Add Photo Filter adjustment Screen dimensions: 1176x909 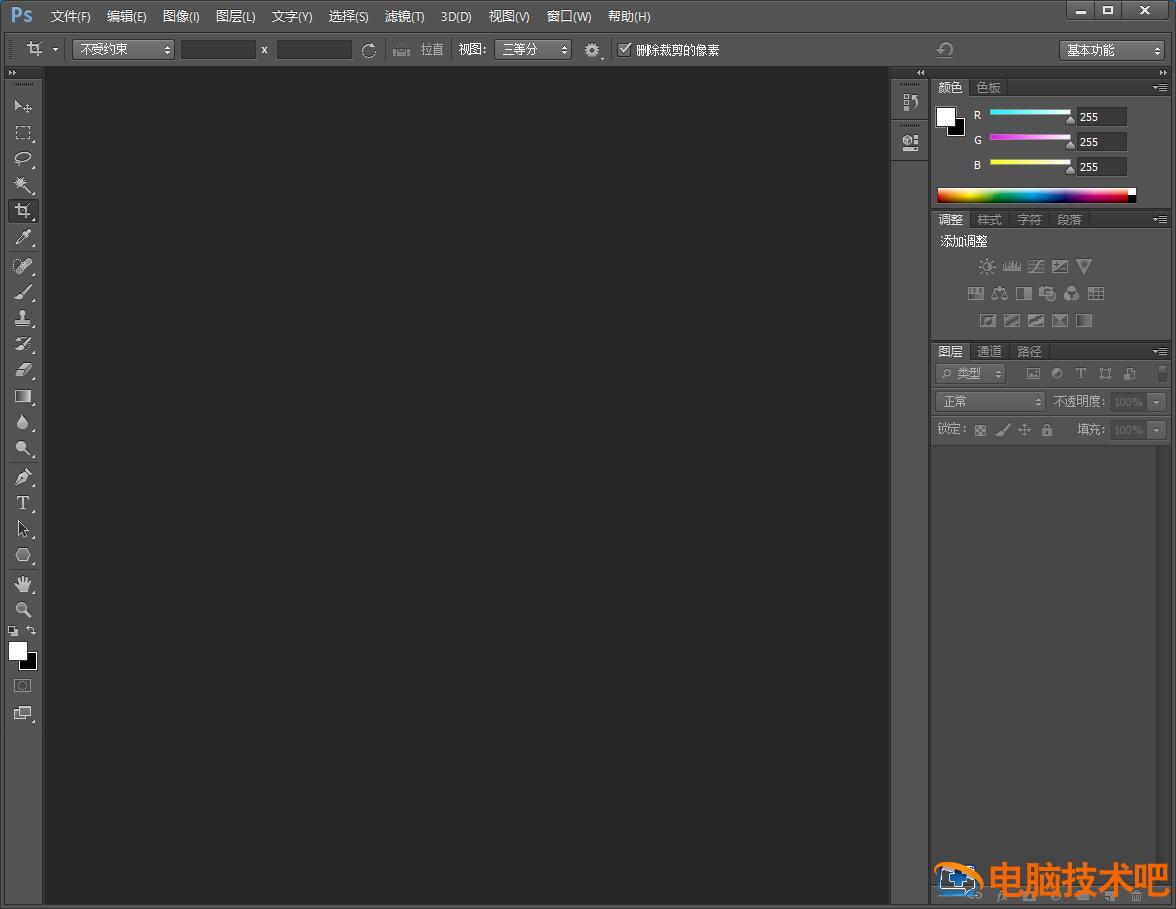click(x=1047, y=293)
